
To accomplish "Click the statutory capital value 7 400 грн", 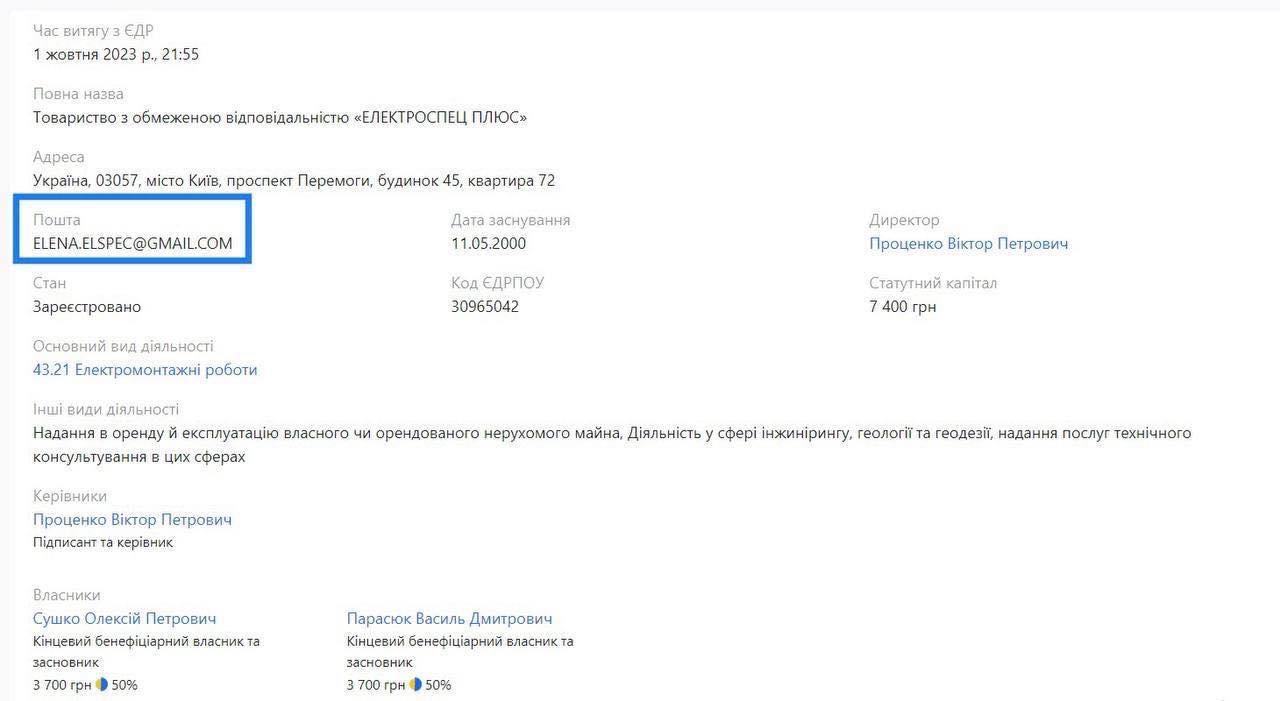I will (x=902, y=307).
